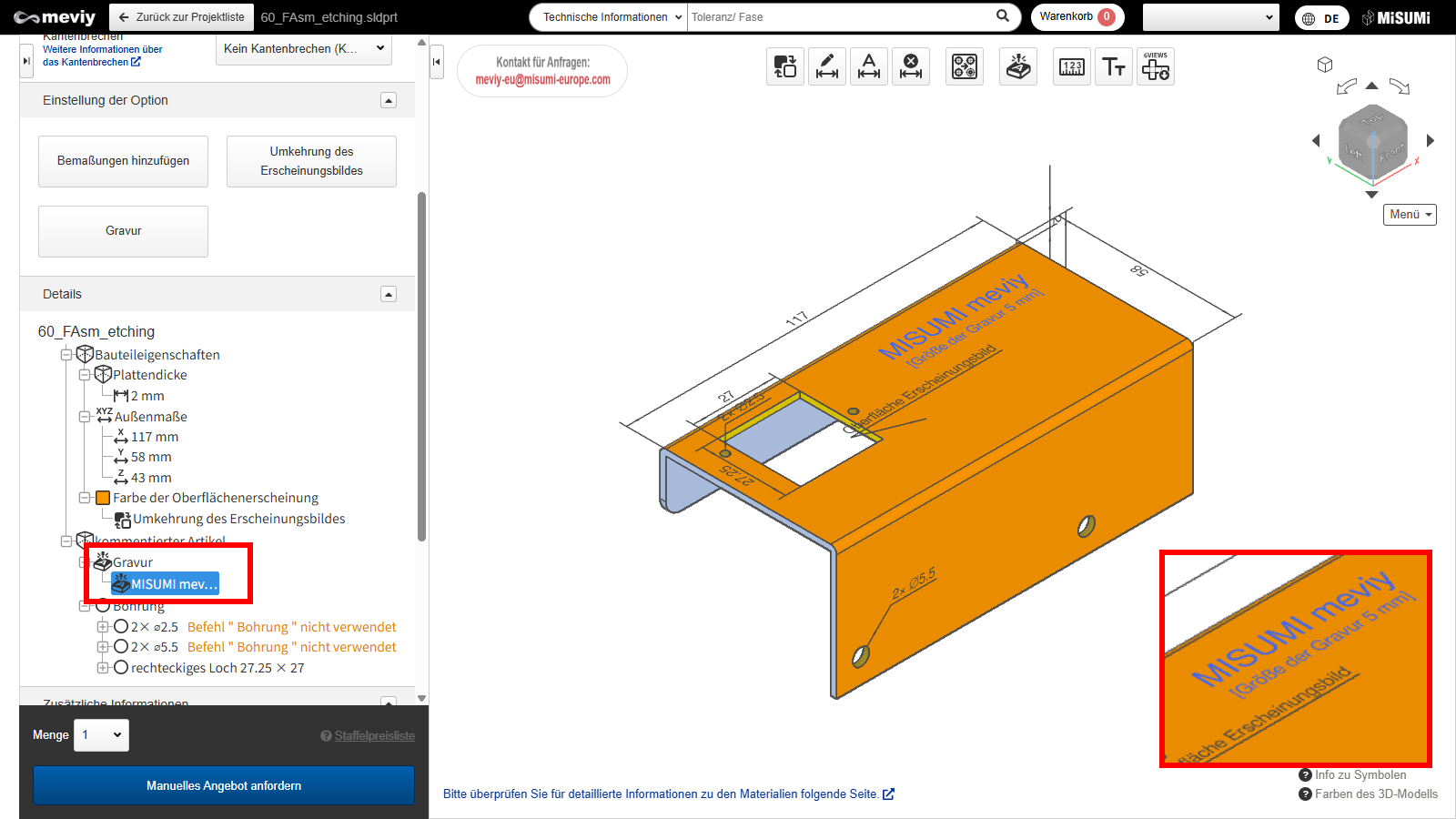Image resolution: width=1456 pixels, height=819 pixels.
Task: Expand the 2× ⌀2.5 hole node
Action: point(103,627)
